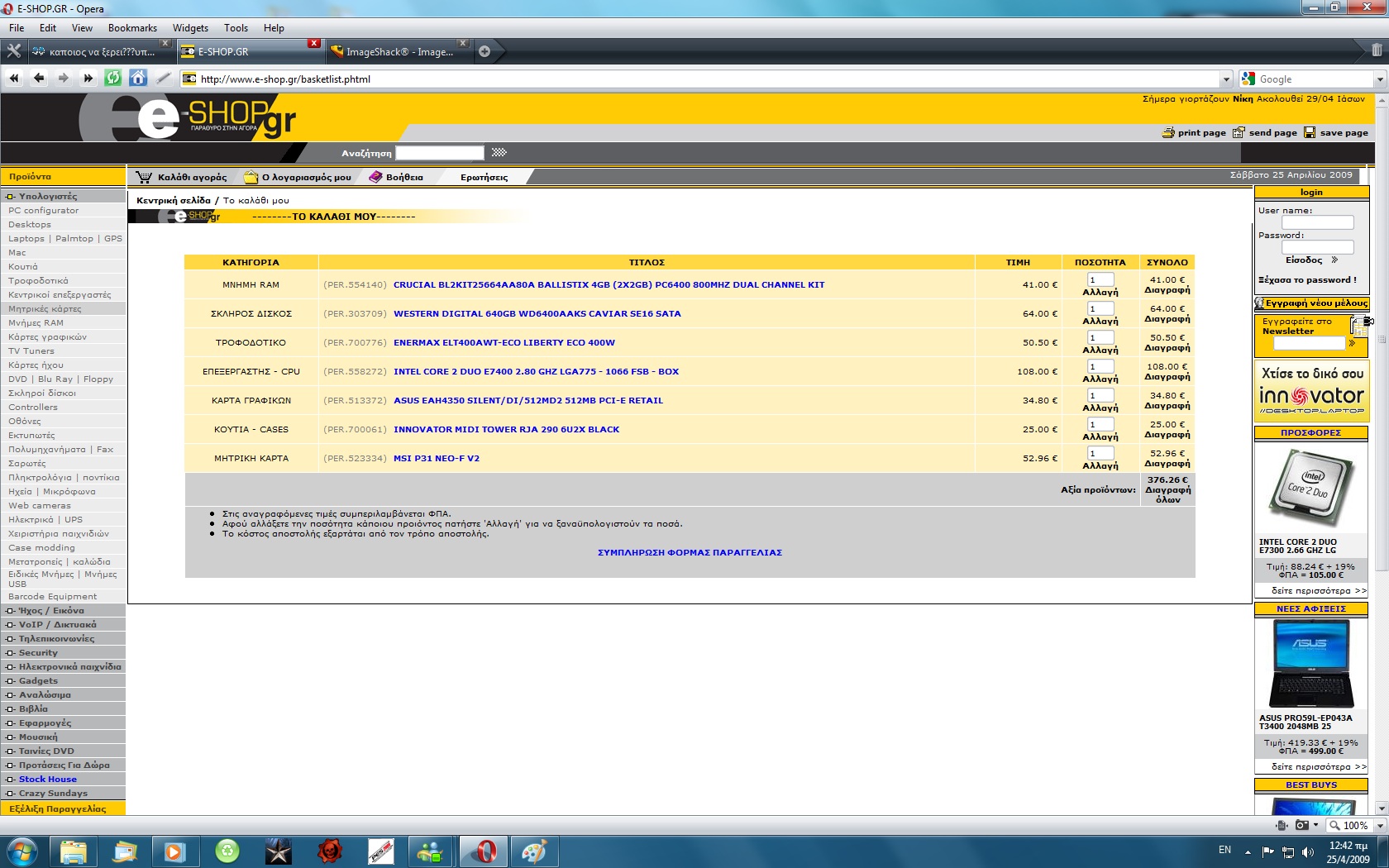Click the volume speaker tray icon
Screen dimensions: 1389x868
tap(1307, 851)
